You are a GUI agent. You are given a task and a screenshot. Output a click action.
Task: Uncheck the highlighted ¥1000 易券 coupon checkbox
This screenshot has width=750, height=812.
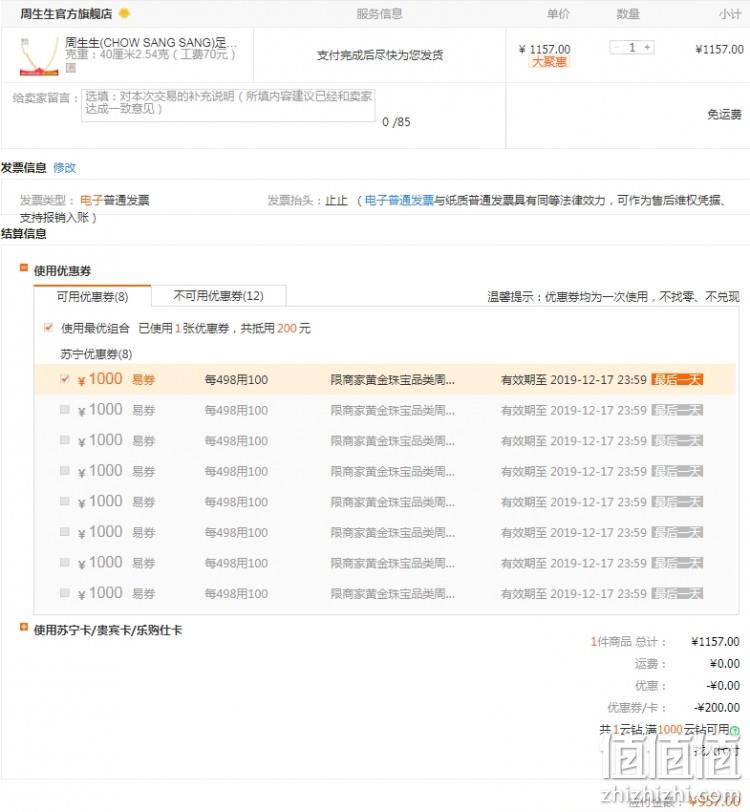point(65,379)
